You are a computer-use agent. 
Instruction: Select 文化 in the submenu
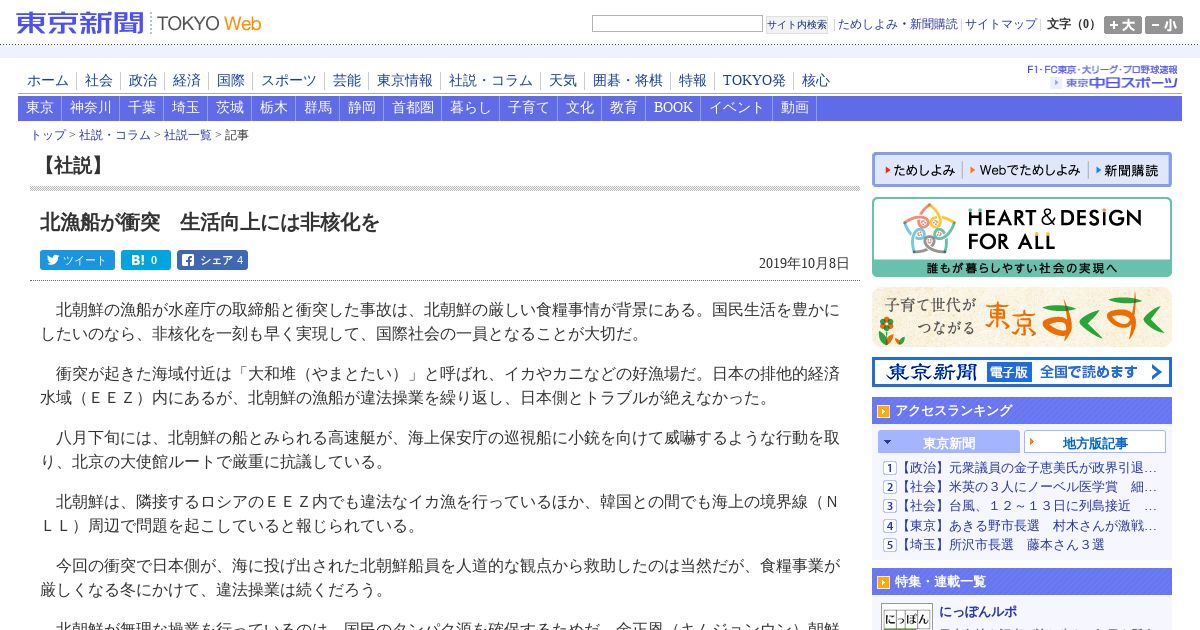pyautogui.click(x=580, y=108)
